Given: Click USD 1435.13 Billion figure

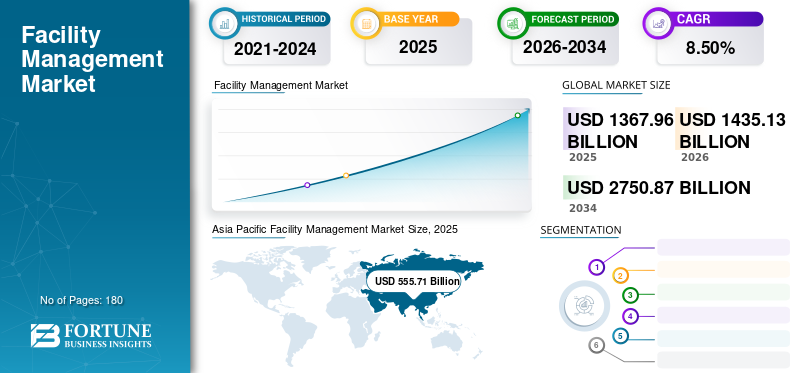Looking at the screenshot, I should point(732,130).
